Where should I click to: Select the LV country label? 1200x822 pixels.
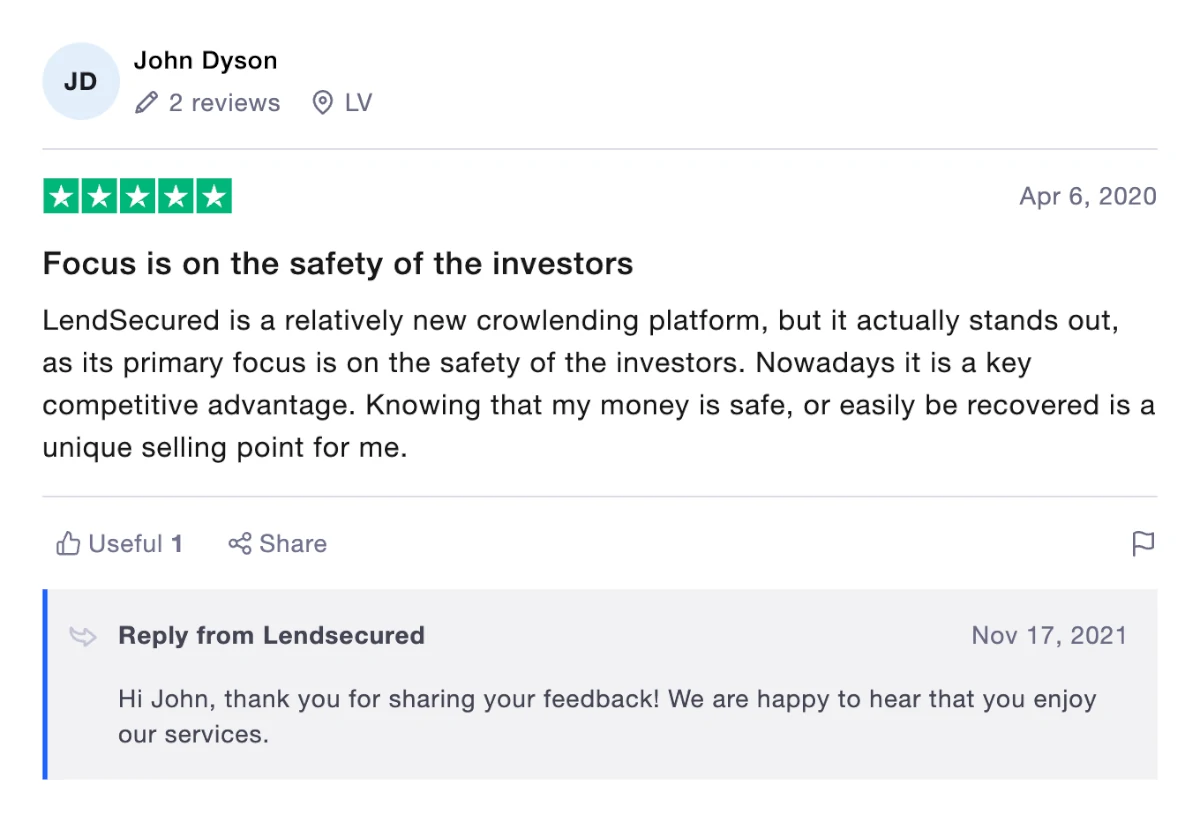point(358,103)
